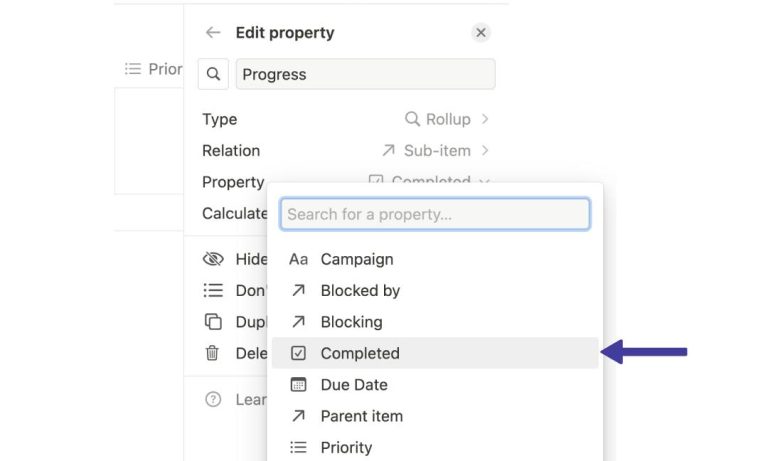
Task: Click the trash icon to delete property
Action: click(212, 353)
